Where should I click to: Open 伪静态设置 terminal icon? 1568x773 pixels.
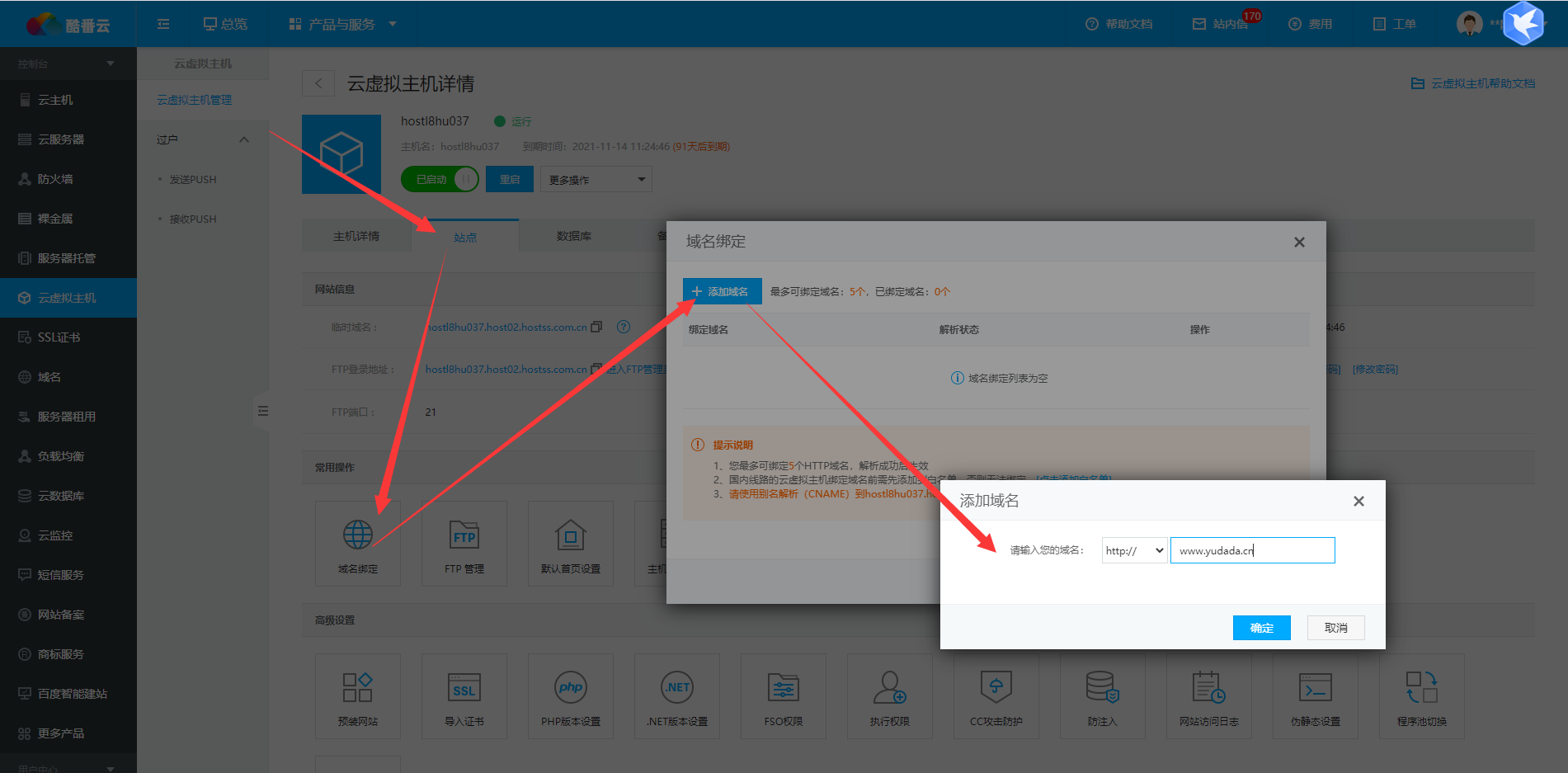point(1315,687)
